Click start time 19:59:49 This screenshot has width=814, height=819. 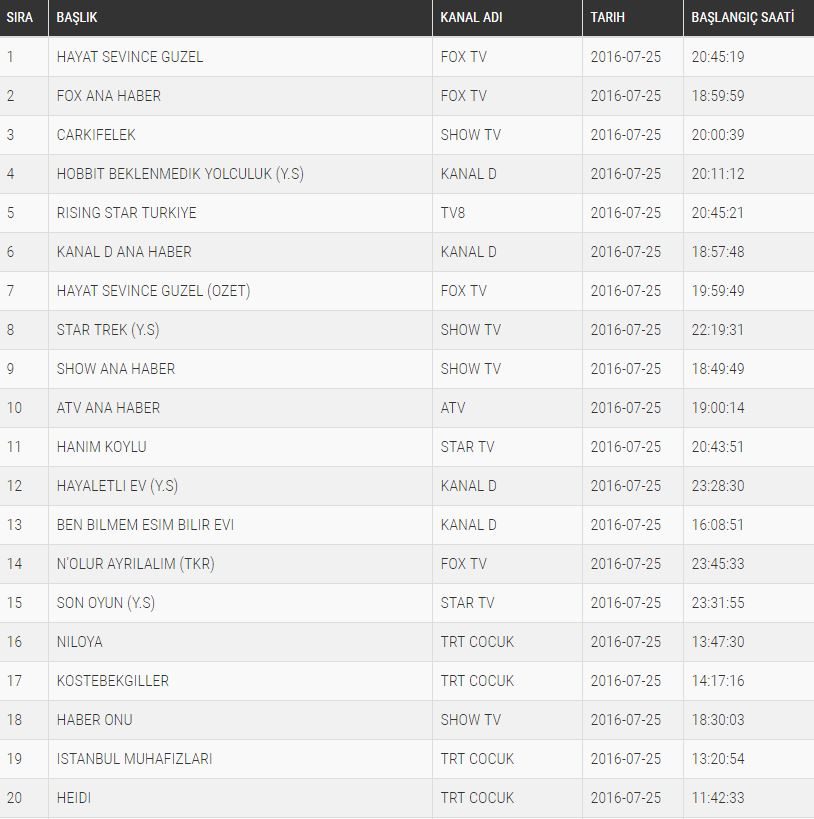coord(718,290)
